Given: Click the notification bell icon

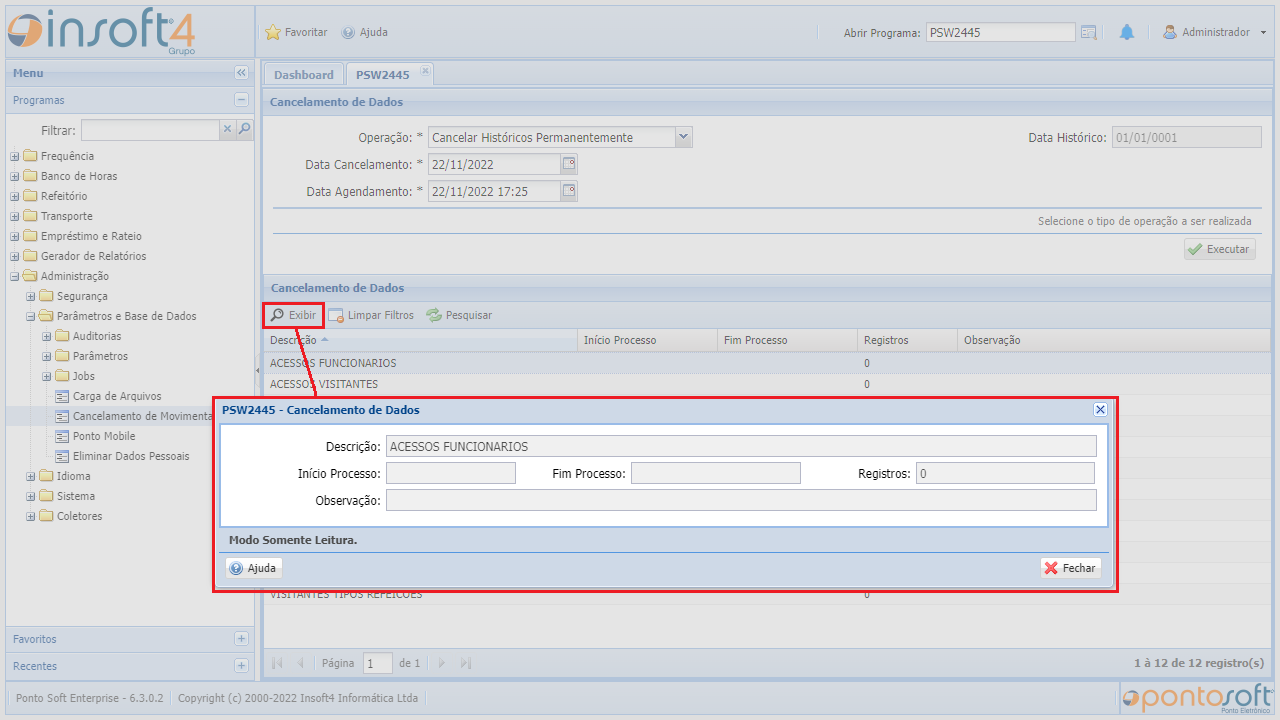Looking at the screenshot, I should tap(1127, 32).
